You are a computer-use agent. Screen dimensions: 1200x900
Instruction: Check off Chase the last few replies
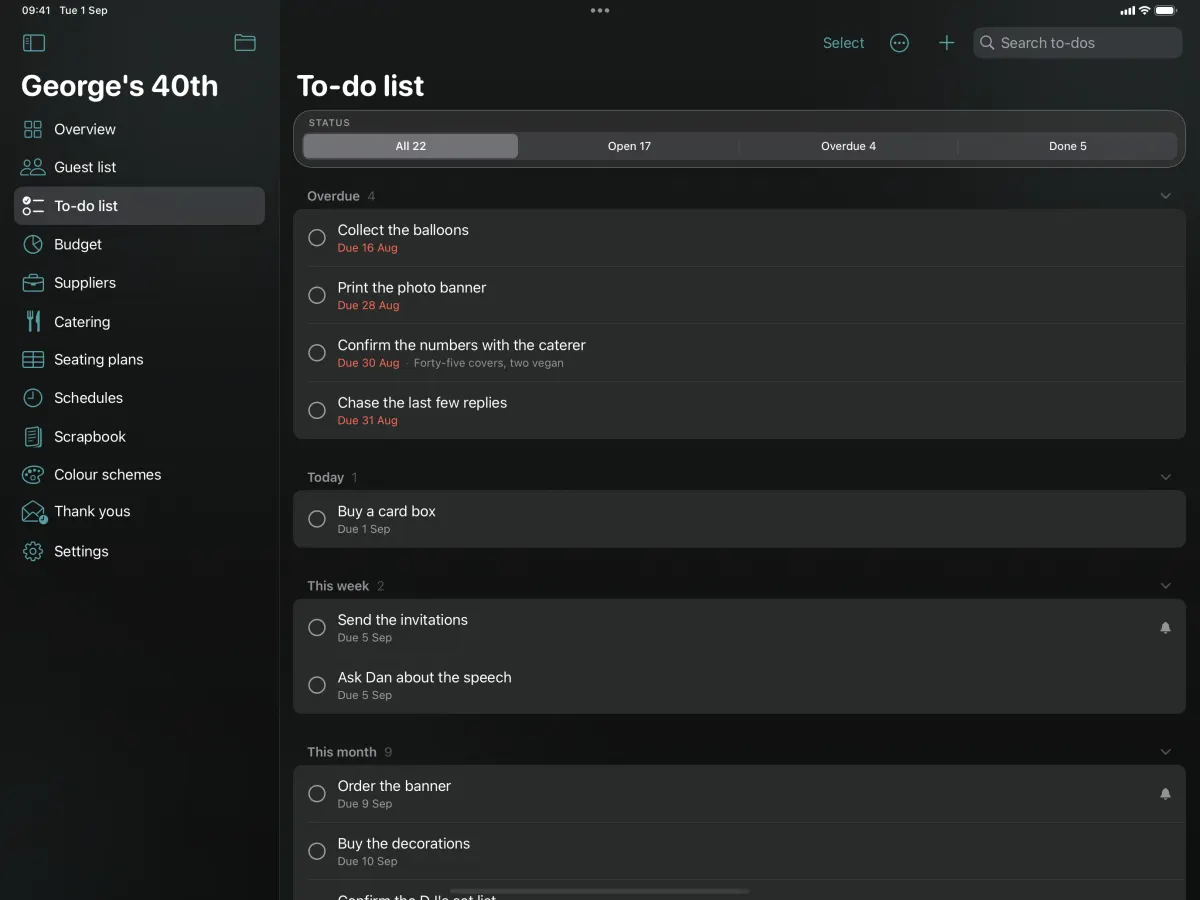coord(317,410)
